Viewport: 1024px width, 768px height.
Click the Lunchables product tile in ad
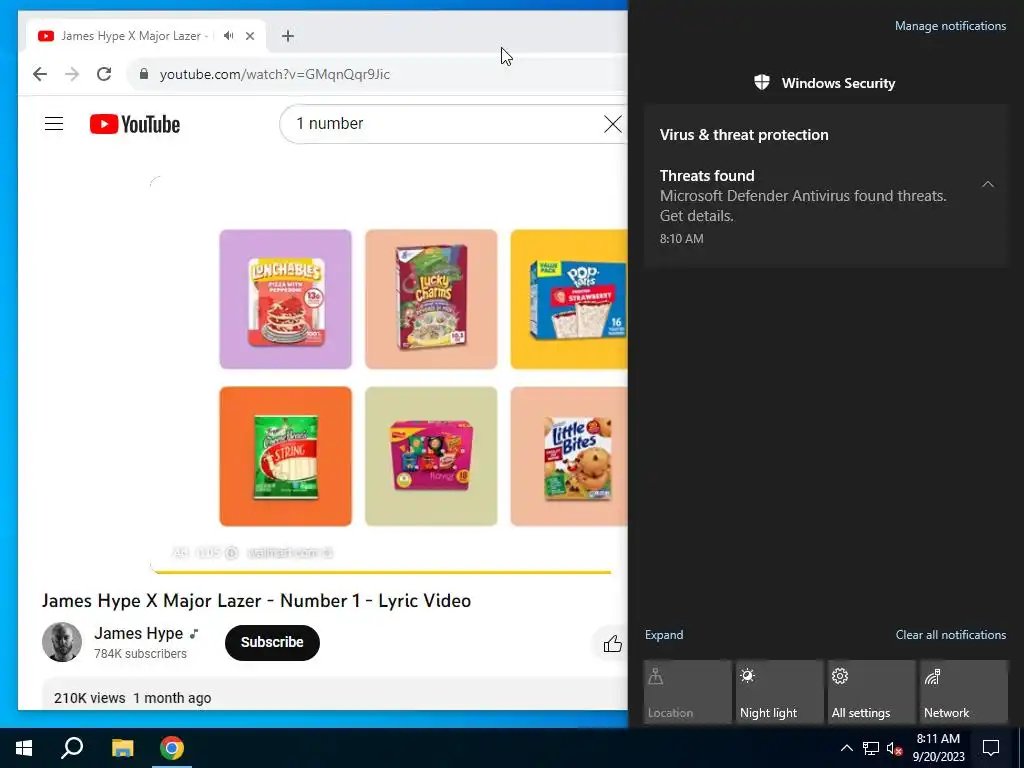coord(285,299)
